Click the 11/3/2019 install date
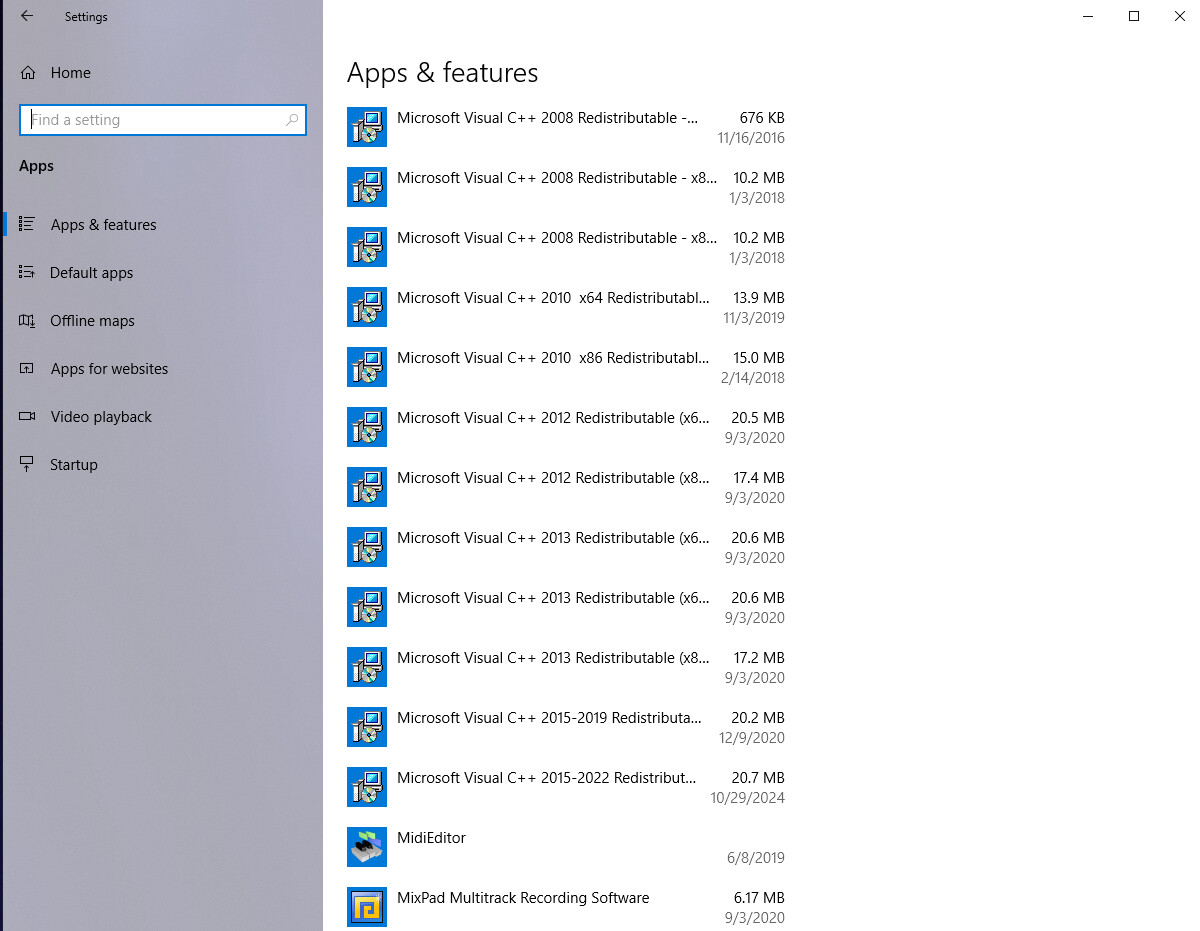 (x=754, y=318)
